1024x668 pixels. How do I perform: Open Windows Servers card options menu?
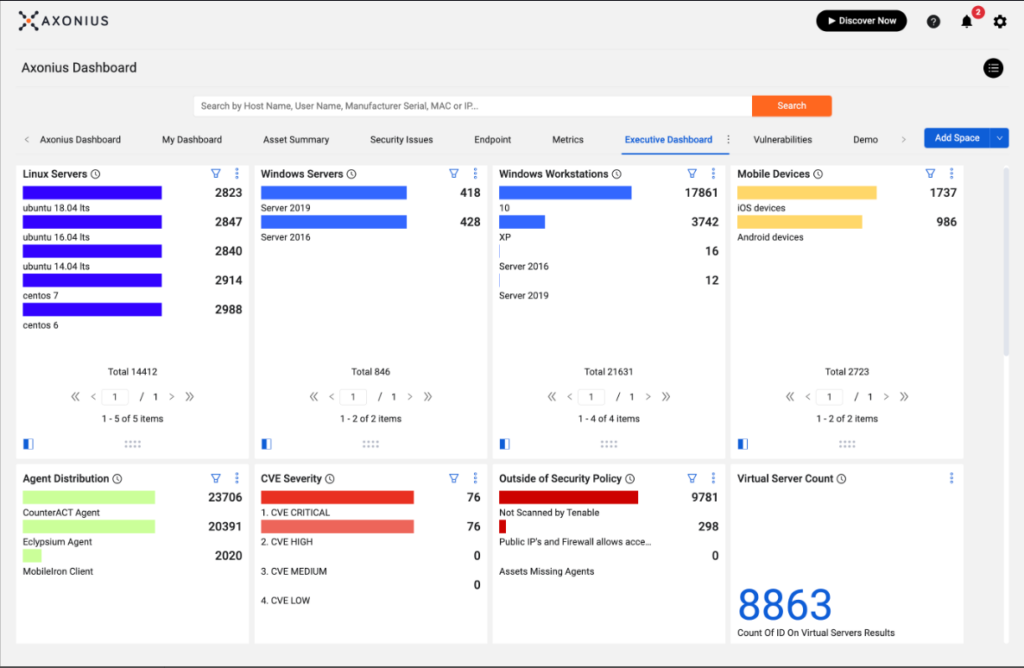(x=475, y=174)
